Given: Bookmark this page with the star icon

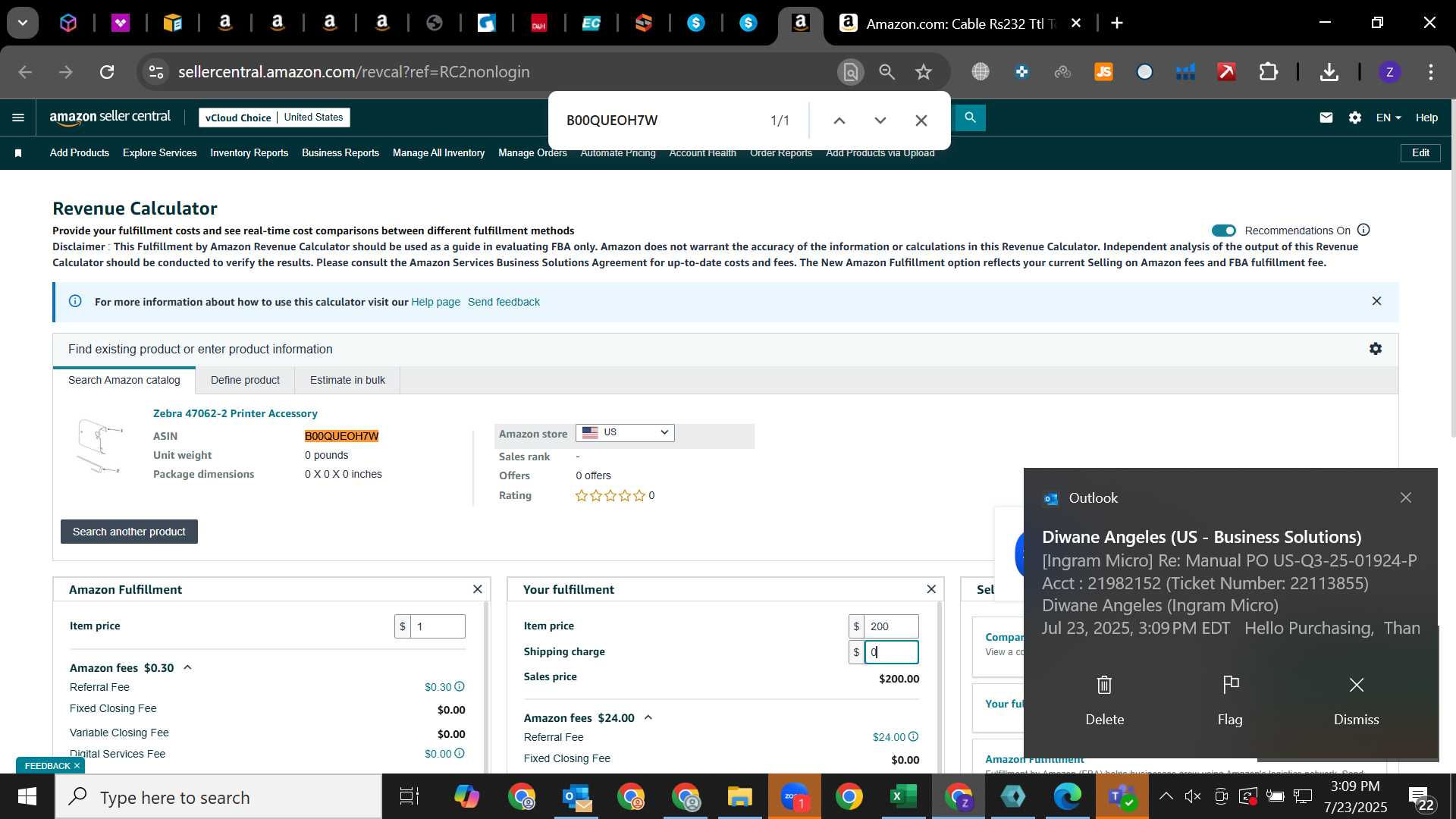Looking at the screenshot, I should click(x=923, y=72).
